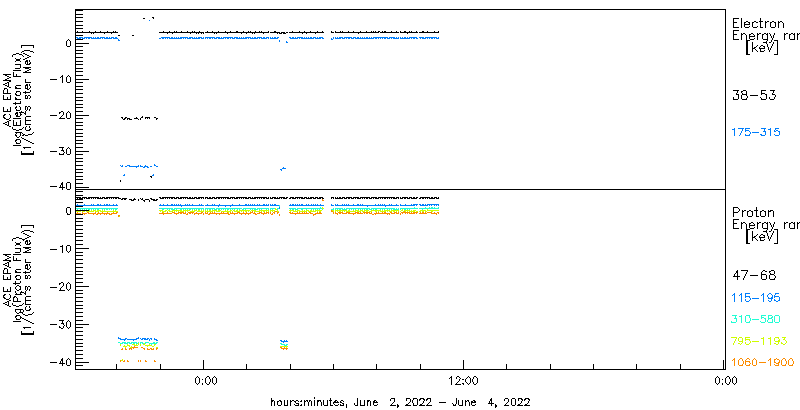Click the -30 tick label on proton plot
The image size is (800, 410).
tap(60, 324)
